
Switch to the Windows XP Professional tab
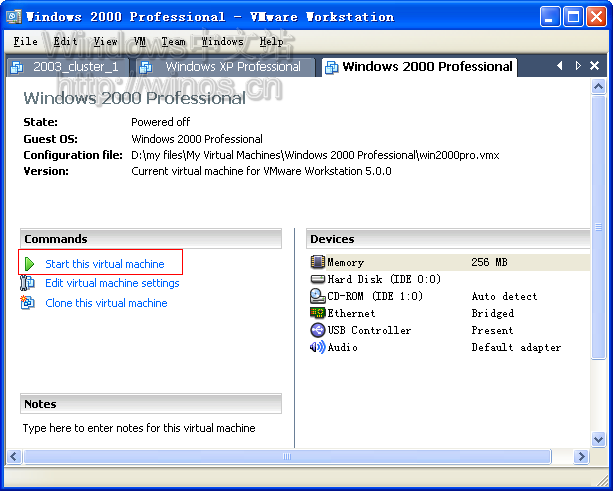(x=226, y=67)
